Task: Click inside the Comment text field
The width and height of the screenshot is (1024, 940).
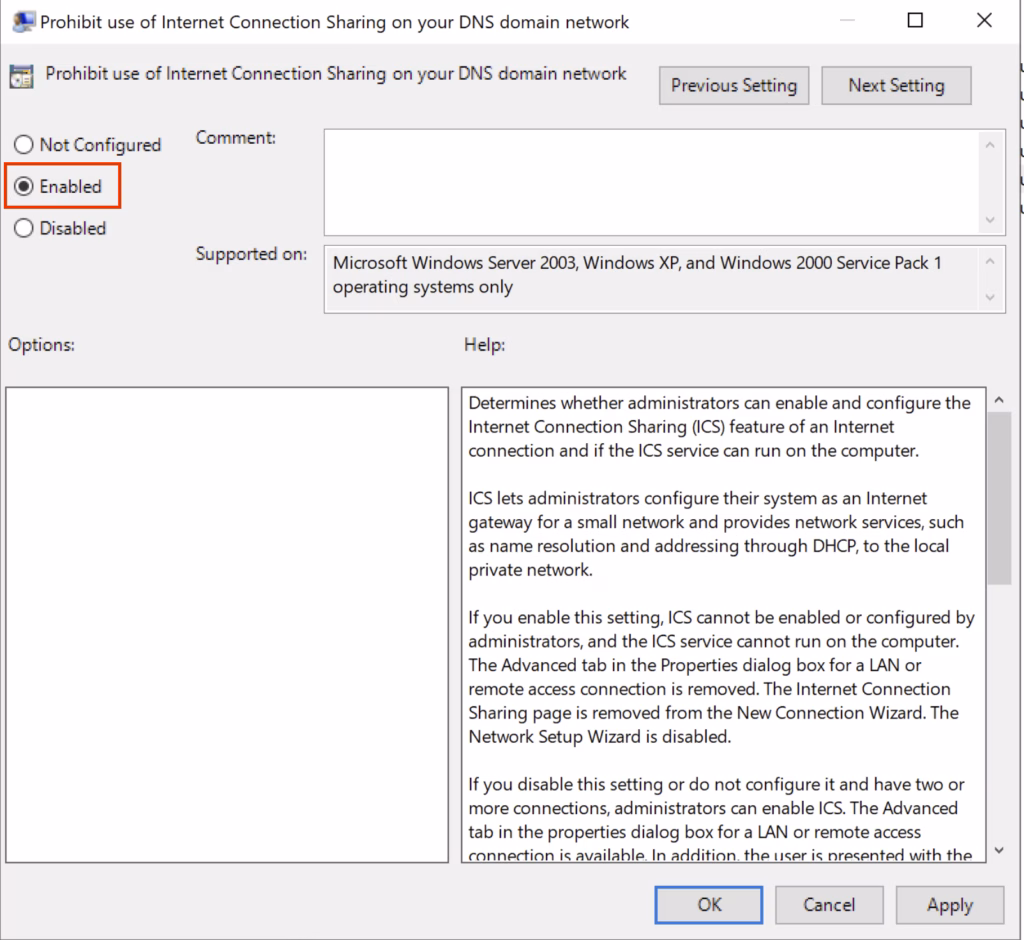Action: pyautogui.click(x=650, y=182)
